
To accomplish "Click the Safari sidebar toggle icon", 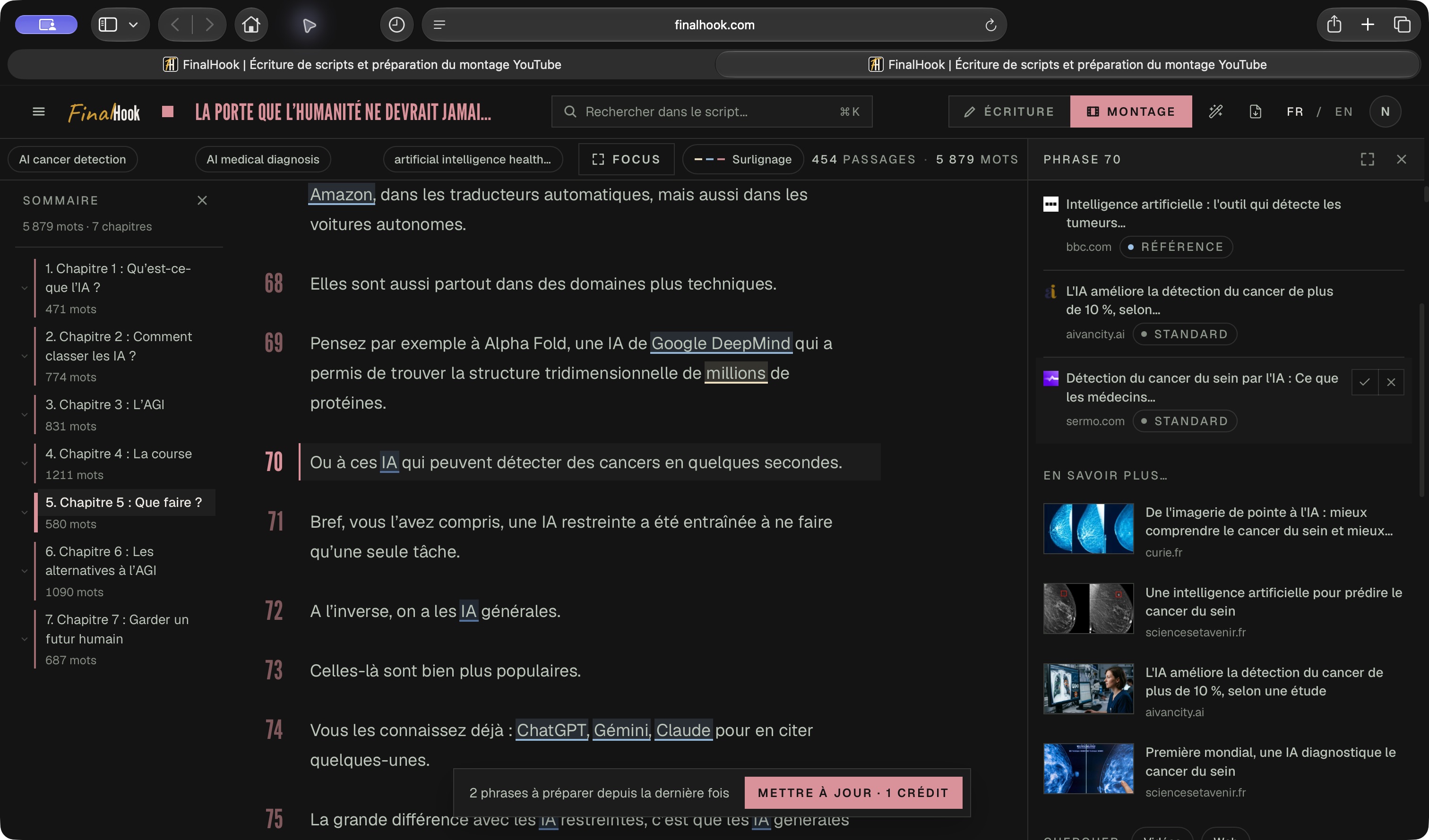I will (x=108, y=25).
